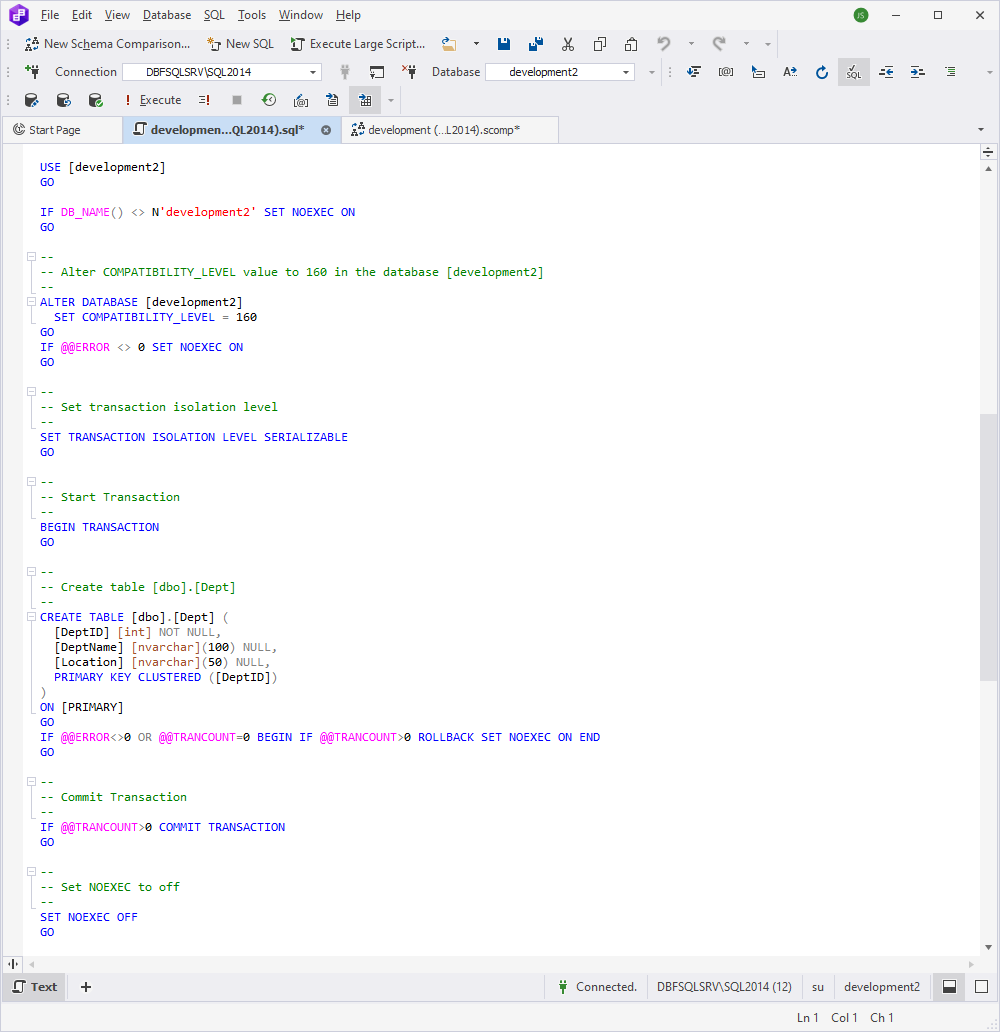Open the SQL menu
The height and width of the screenshot is (1032, 1000).
[x=214, y=15]
